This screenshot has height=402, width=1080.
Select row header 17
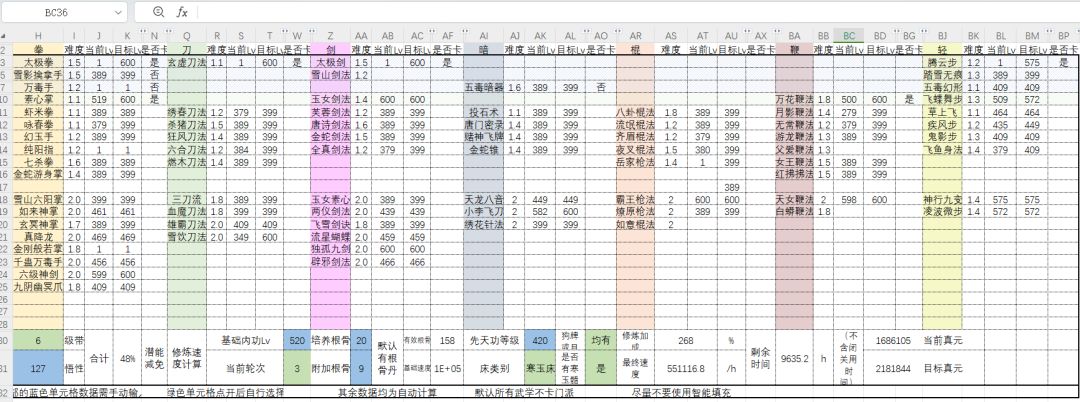pos(6,187)
